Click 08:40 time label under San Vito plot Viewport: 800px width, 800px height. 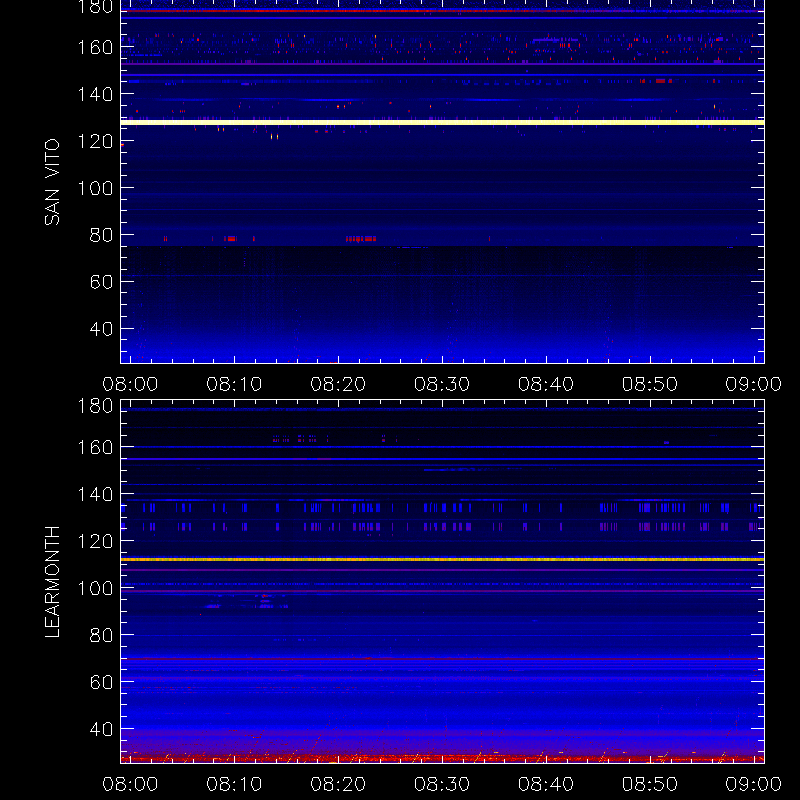click(546, 384)
